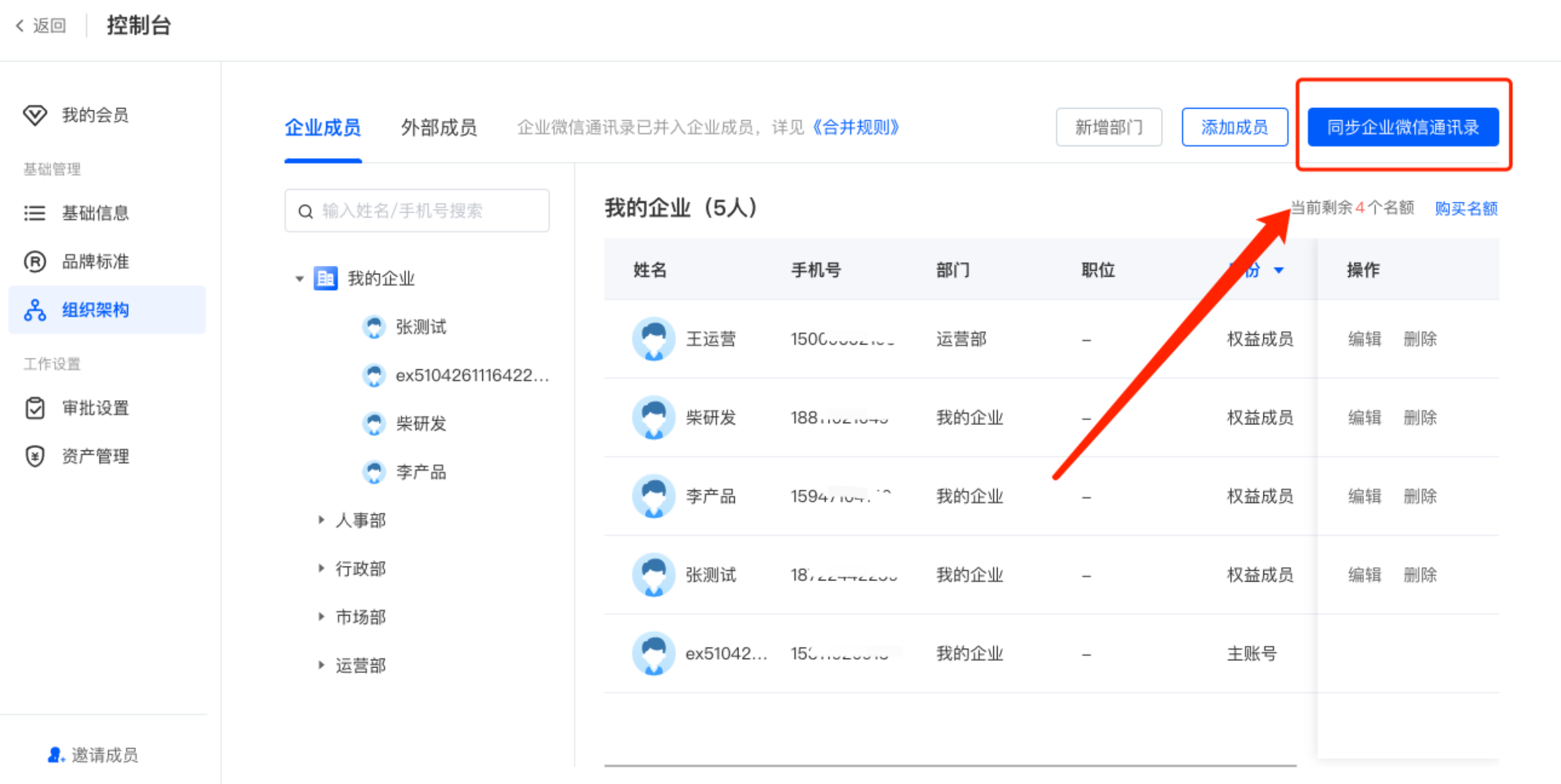This screenshot has height=784, width=1561.
Task: Click 李产品 avatar in the tree
Action: tap(374, 472)
